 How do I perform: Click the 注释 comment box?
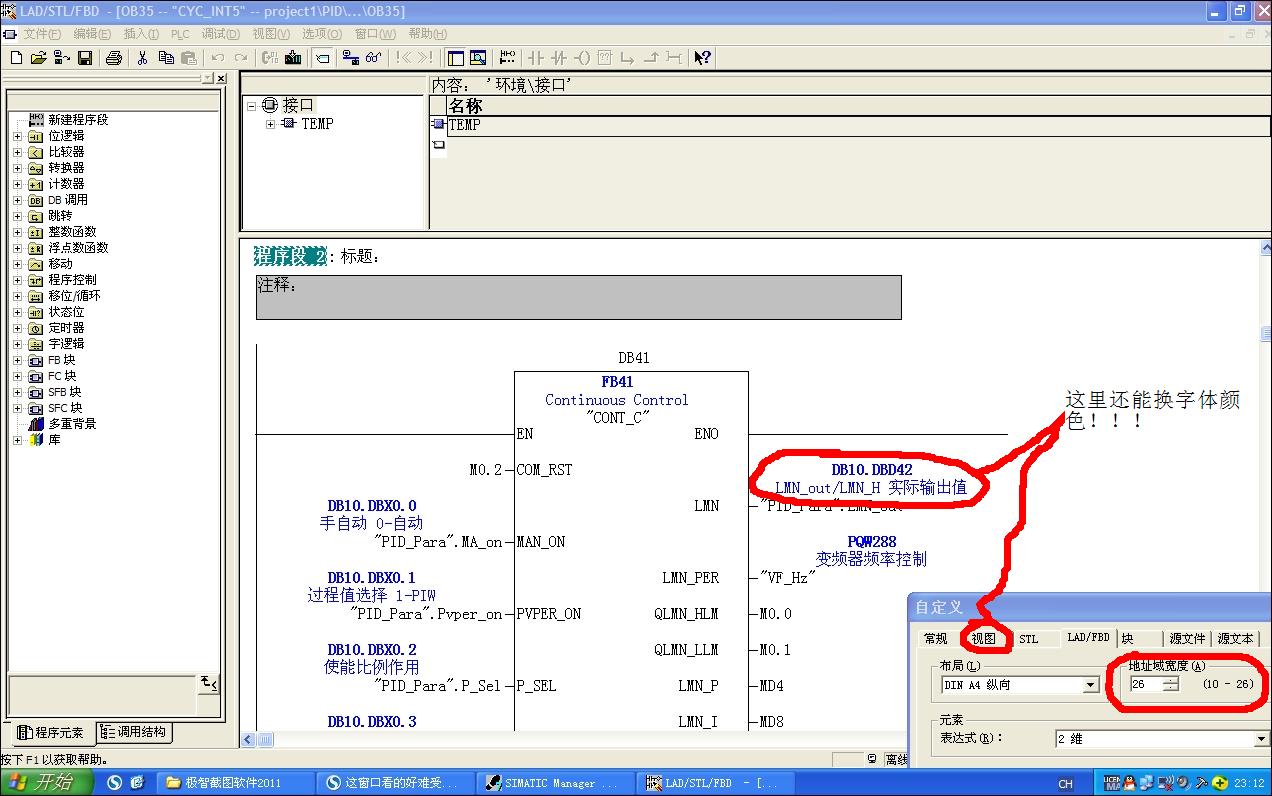[578, 298]
